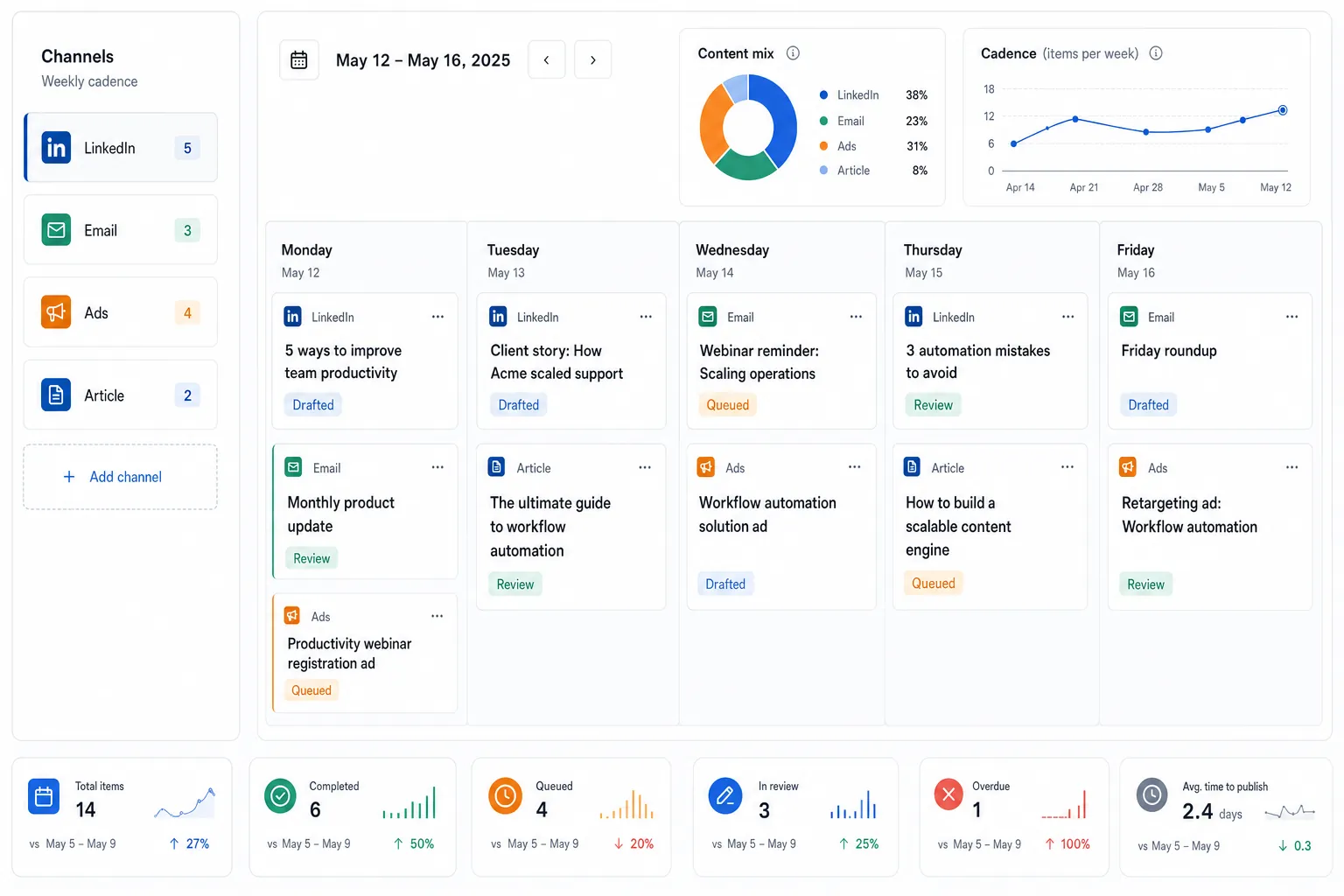Screen dimensions: 1344x896
Task: Click the Queued clock icon
Action: coord(505,795)
